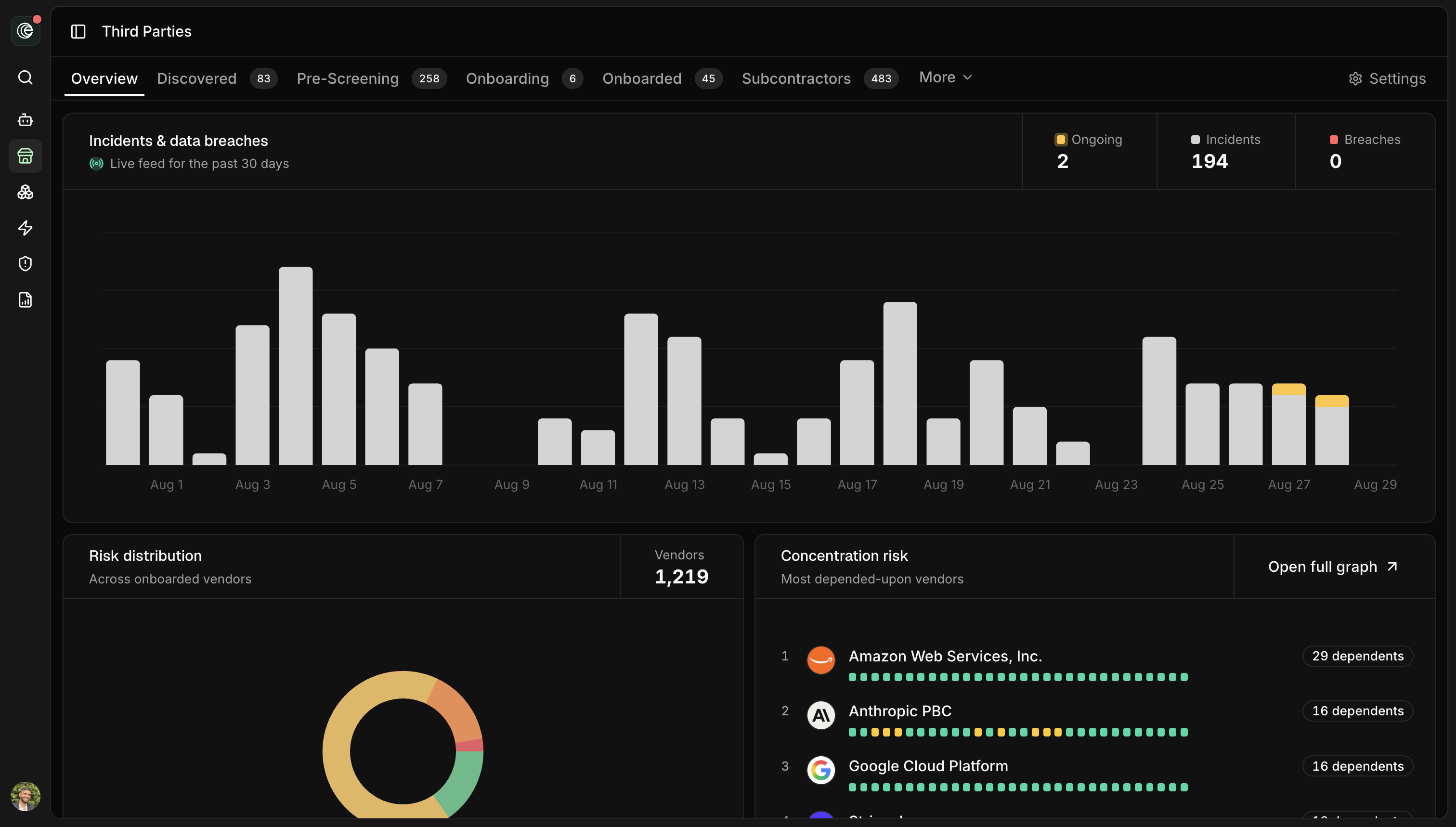Click the small red segment of the risk donut
The height and width of the screenshot is (827, 1456).
tap(470, 746)
